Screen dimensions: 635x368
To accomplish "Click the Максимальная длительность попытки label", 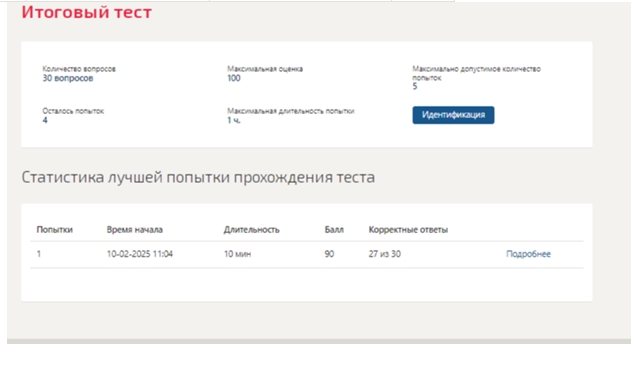I will tap(291, 111).
